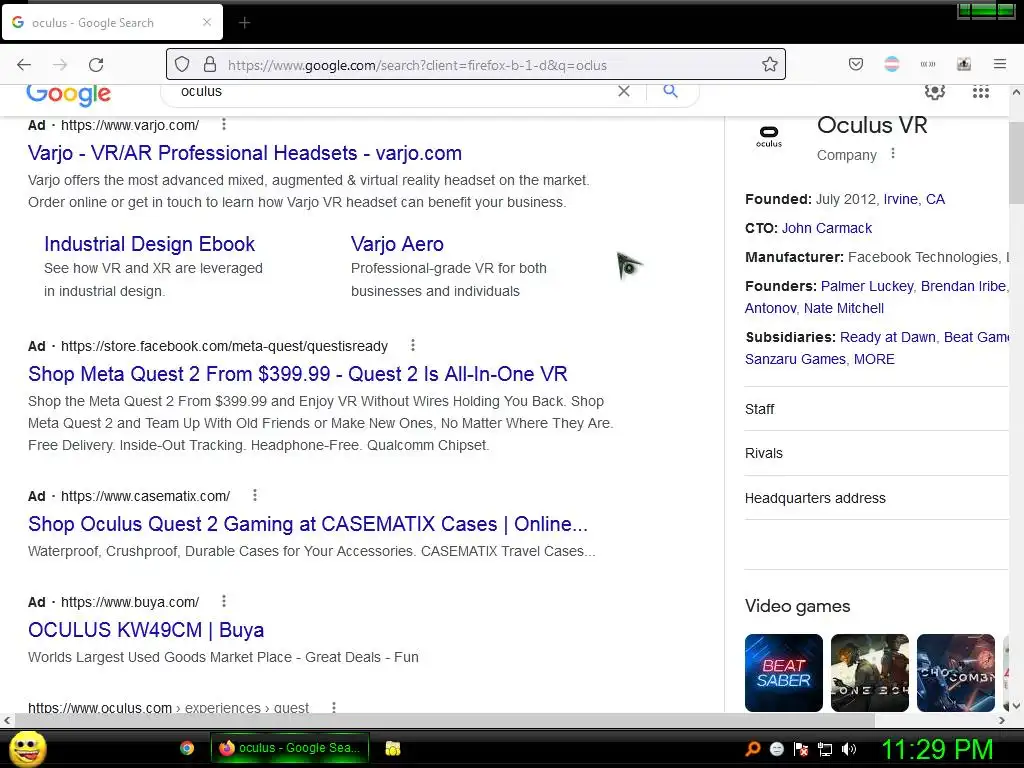The image size is (1024, 768).
Task: Expand the Staff section
Action: [876, 409]
